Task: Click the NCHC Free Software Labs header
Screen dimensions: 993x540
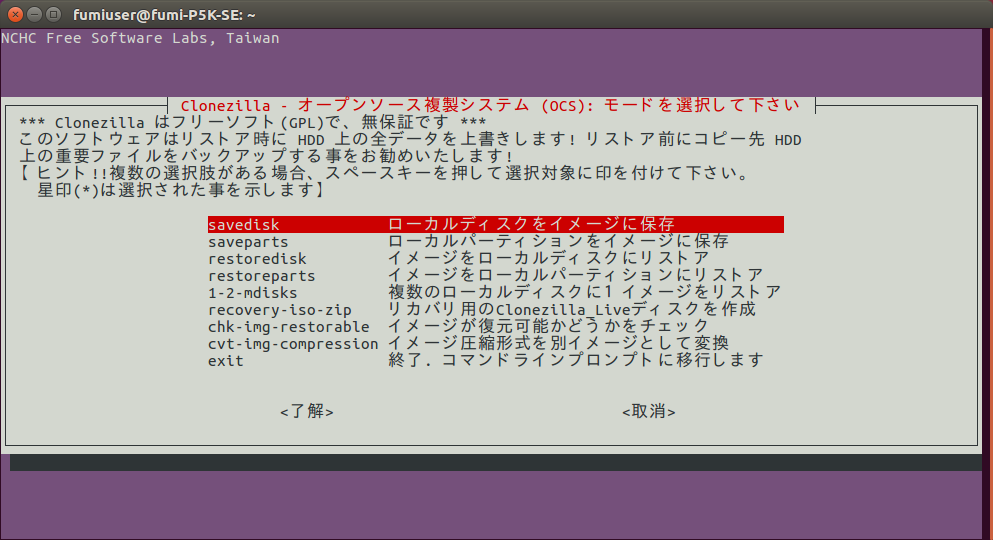Action: coord(140,38)
